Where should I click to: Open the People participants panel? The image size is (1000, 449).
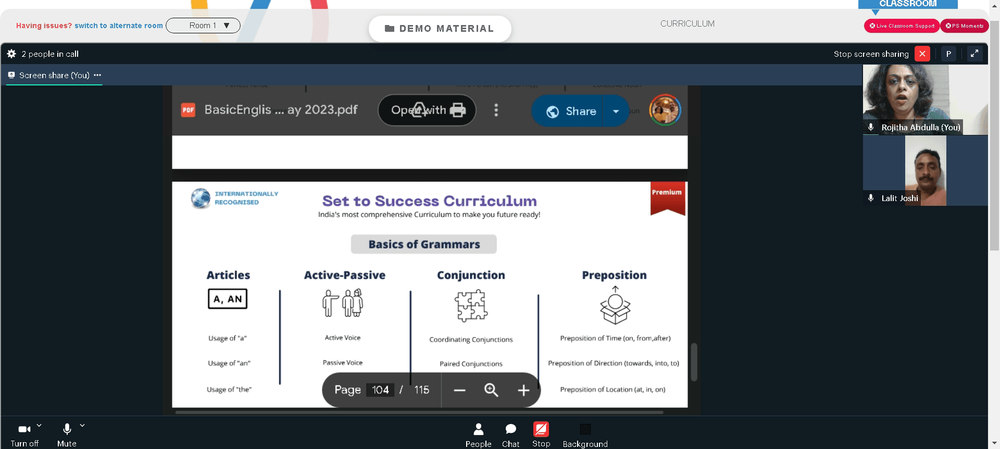(x=478, y=435)
